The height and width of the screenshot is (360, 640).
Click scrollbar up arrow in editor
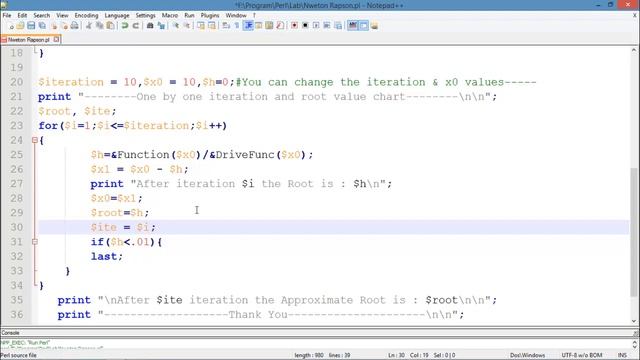coord(634,50)
